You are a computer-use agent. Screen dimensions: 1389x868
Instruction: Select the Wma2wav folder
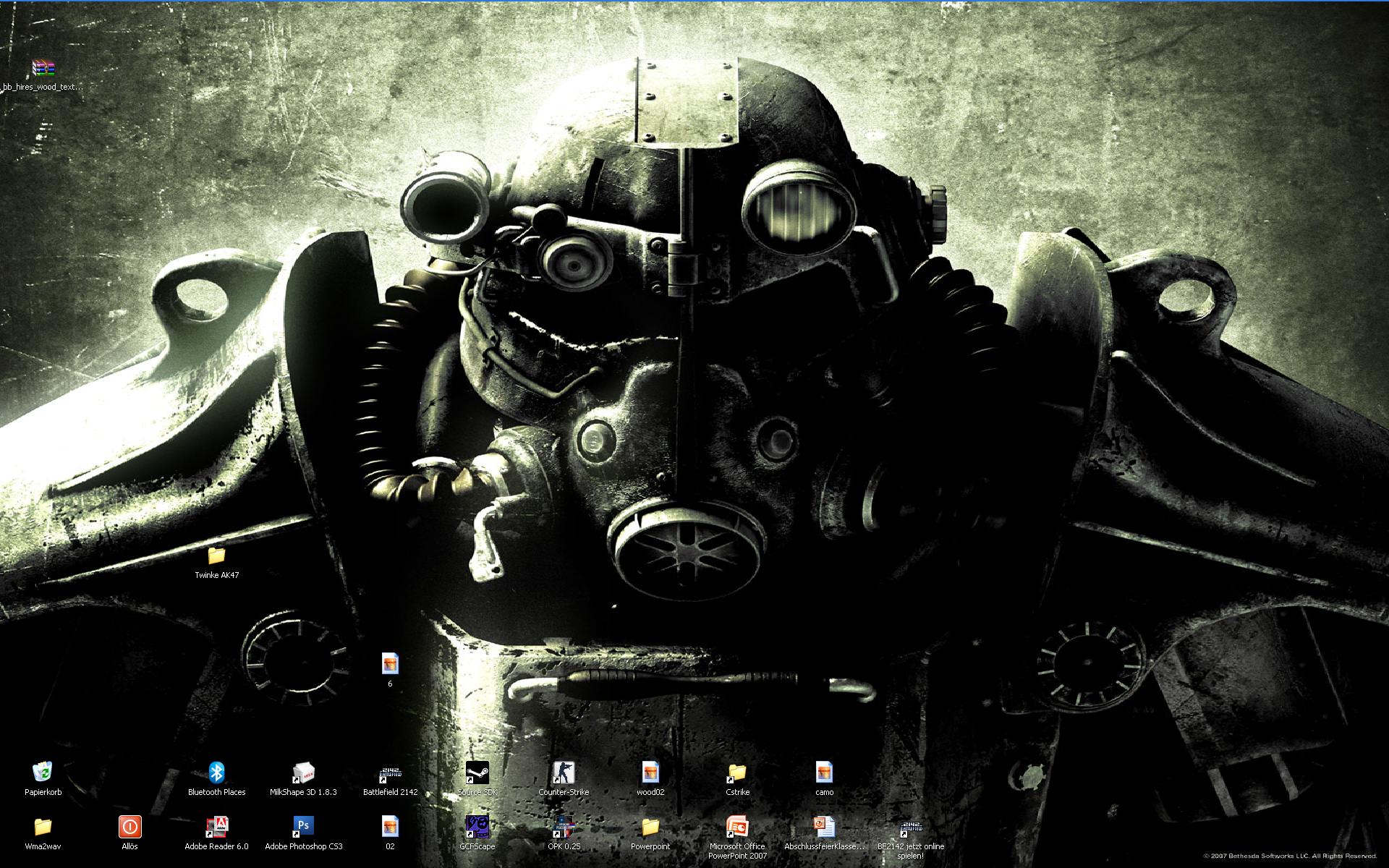pos(43,827)
